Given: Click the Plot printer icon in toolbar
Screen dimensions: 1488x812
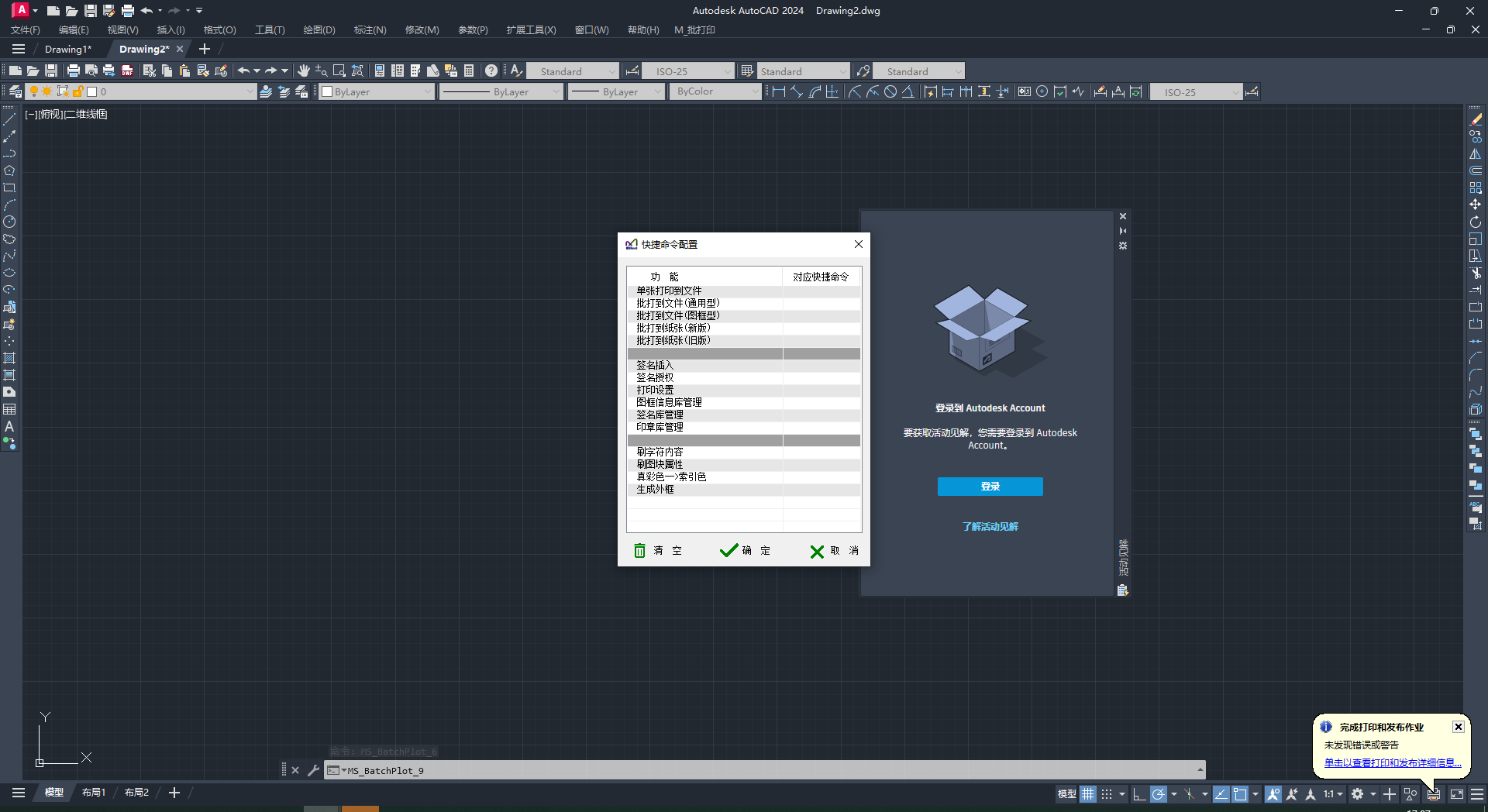Looking at the screenshot, I should point(73,71).
